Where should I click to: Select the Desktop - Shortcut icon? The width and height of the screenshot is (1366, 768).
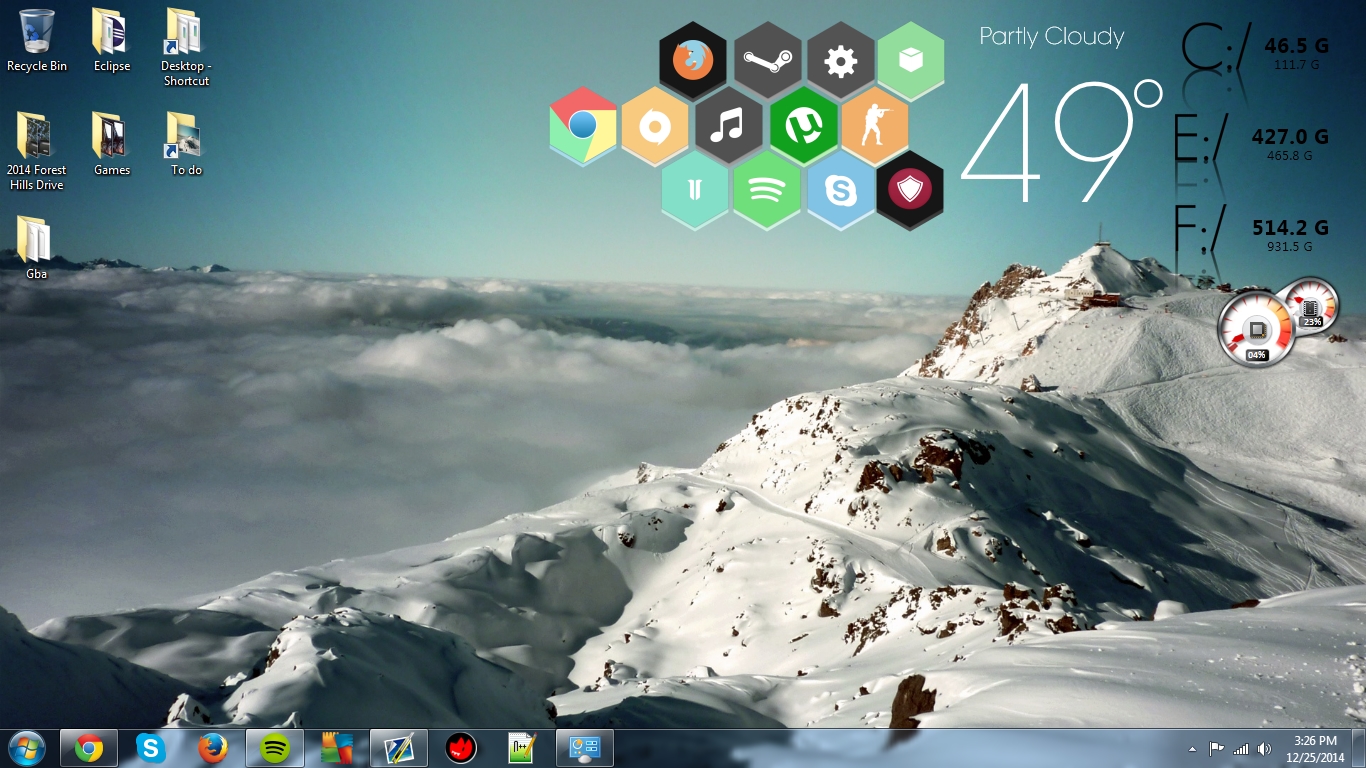coord(186,48)
